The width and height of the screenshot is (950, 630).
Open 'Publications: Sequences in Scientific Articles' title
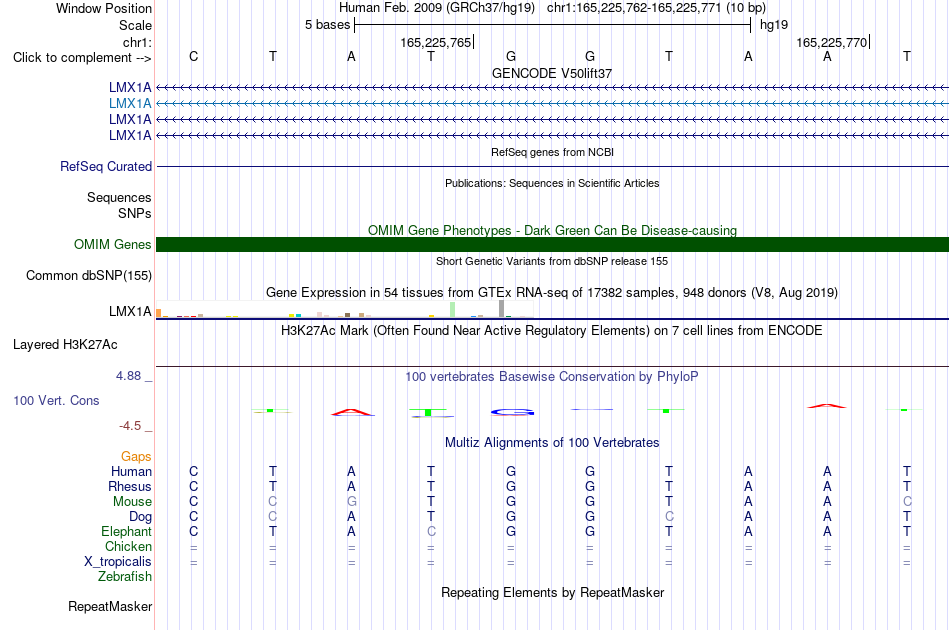click(552, 183)
